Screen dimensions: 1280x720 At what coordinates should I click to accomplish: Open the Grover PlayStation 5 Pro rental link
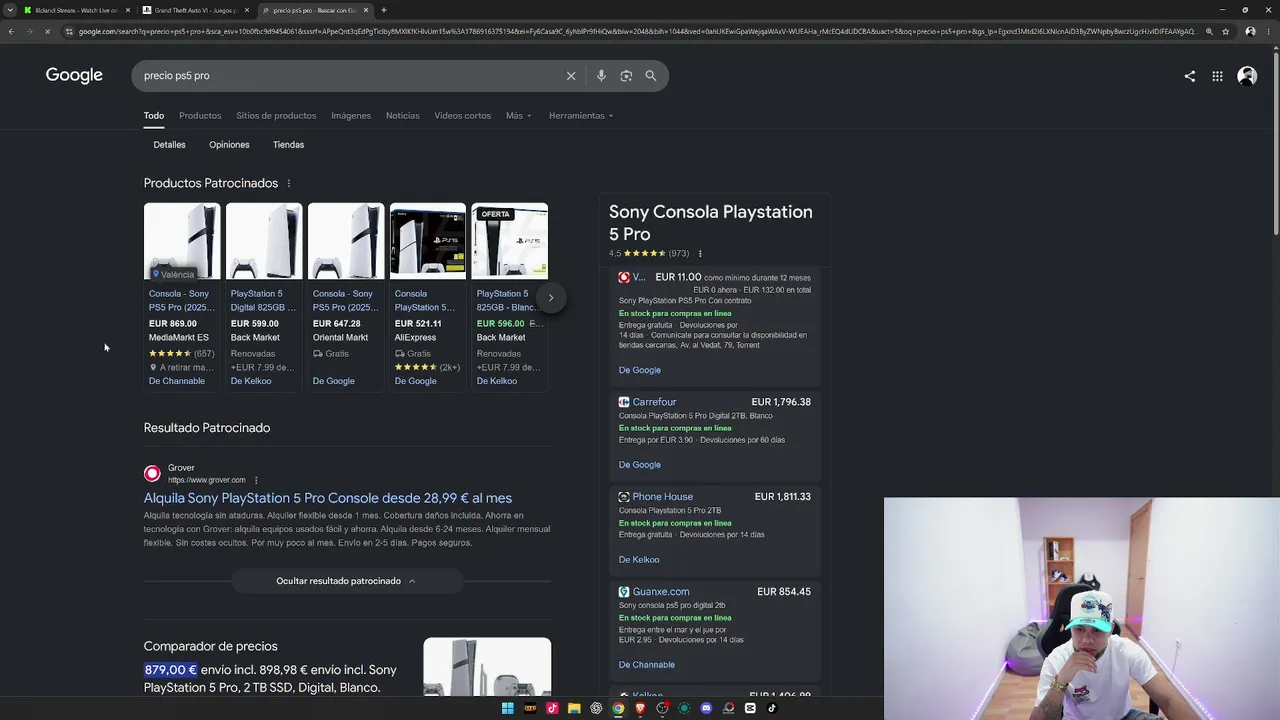[328, 498]
